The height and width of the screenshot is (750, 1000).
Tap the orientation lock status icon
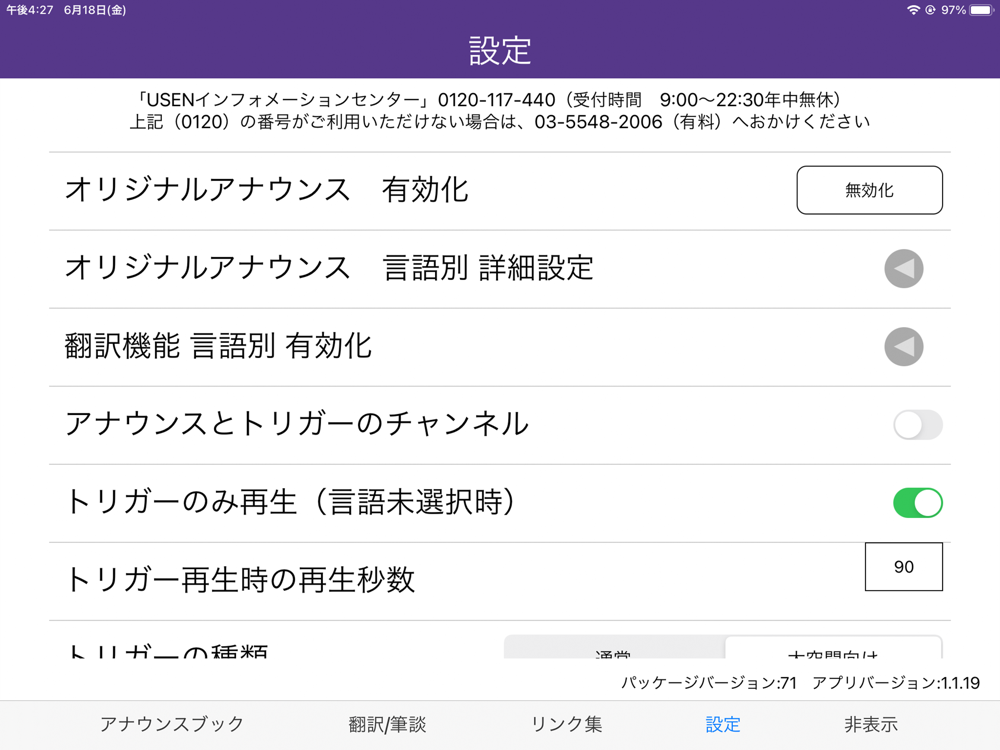930,10
